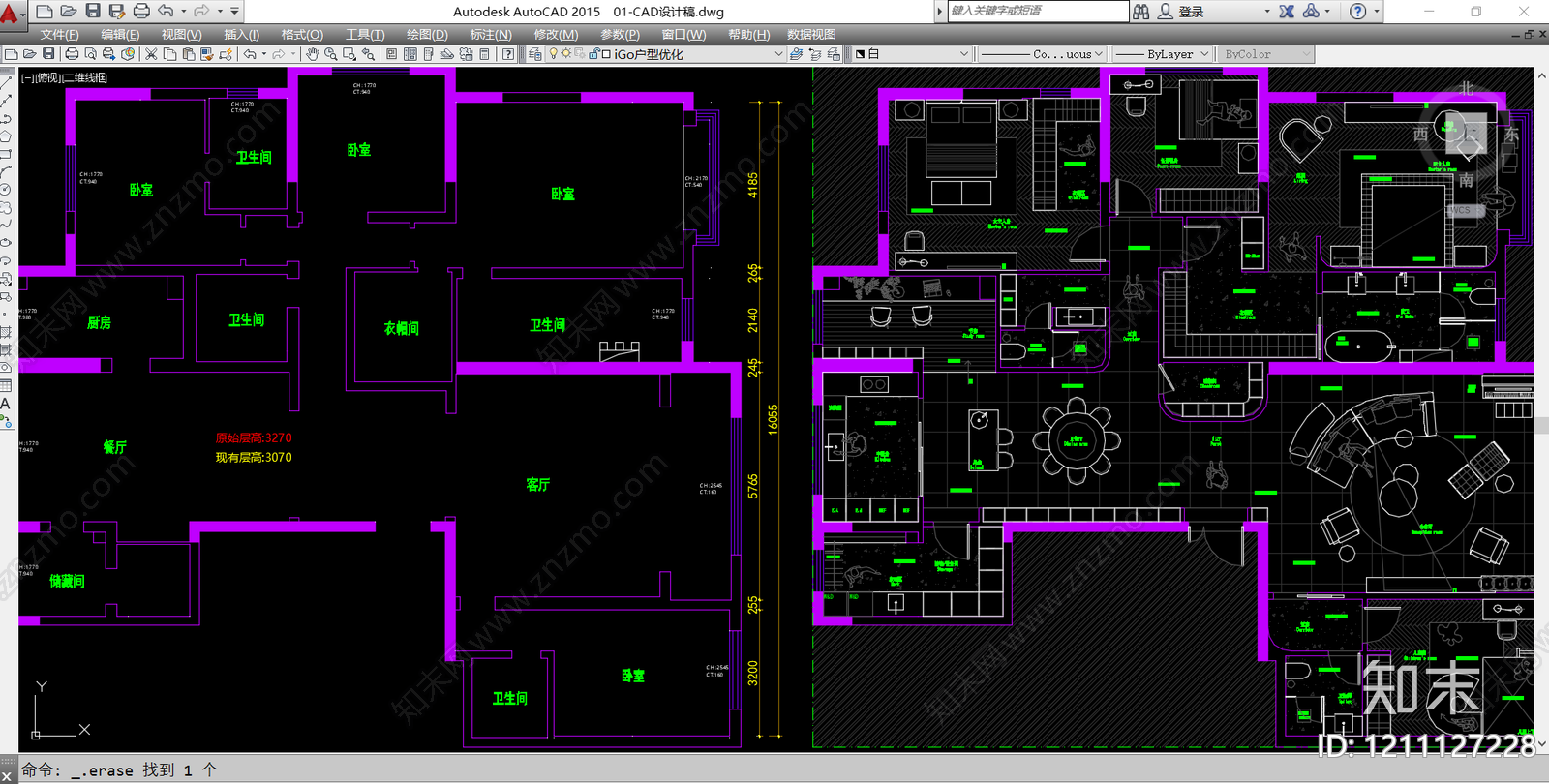Open the 修改(M) menu

click(556, 34)
